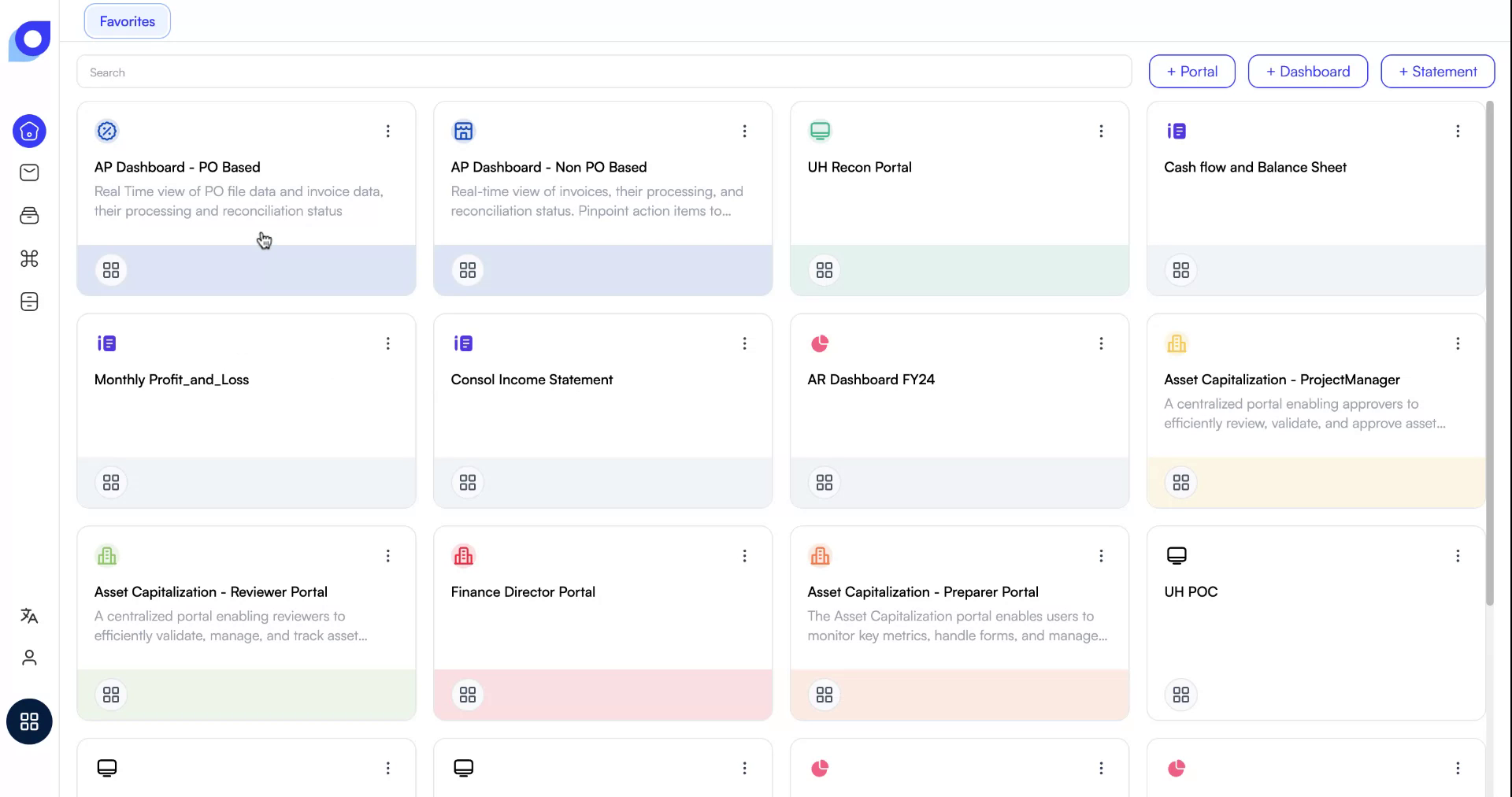Click the + Dashboard button
Image resolution: width=1512 pixels, height=797 pixels.
(1307, 72)
